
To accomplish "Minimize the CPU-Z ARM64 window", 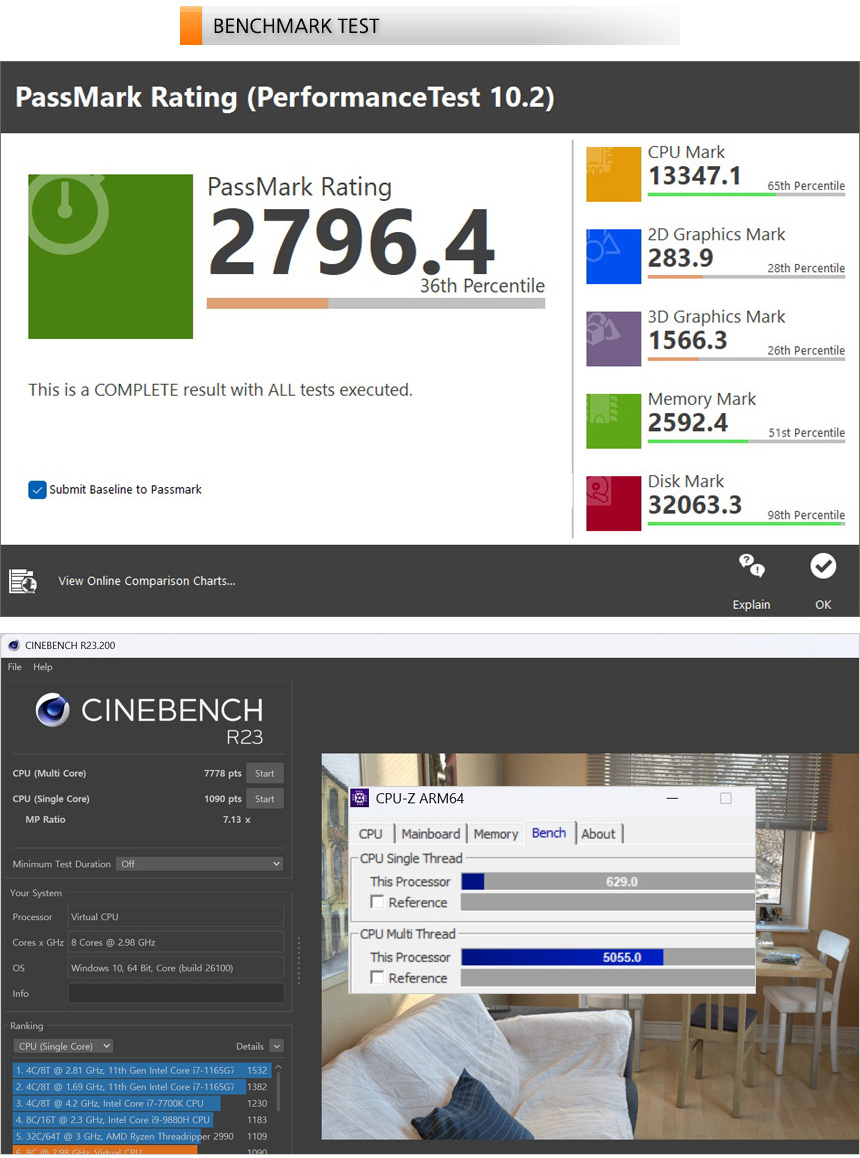I will [x=672, y=798].
